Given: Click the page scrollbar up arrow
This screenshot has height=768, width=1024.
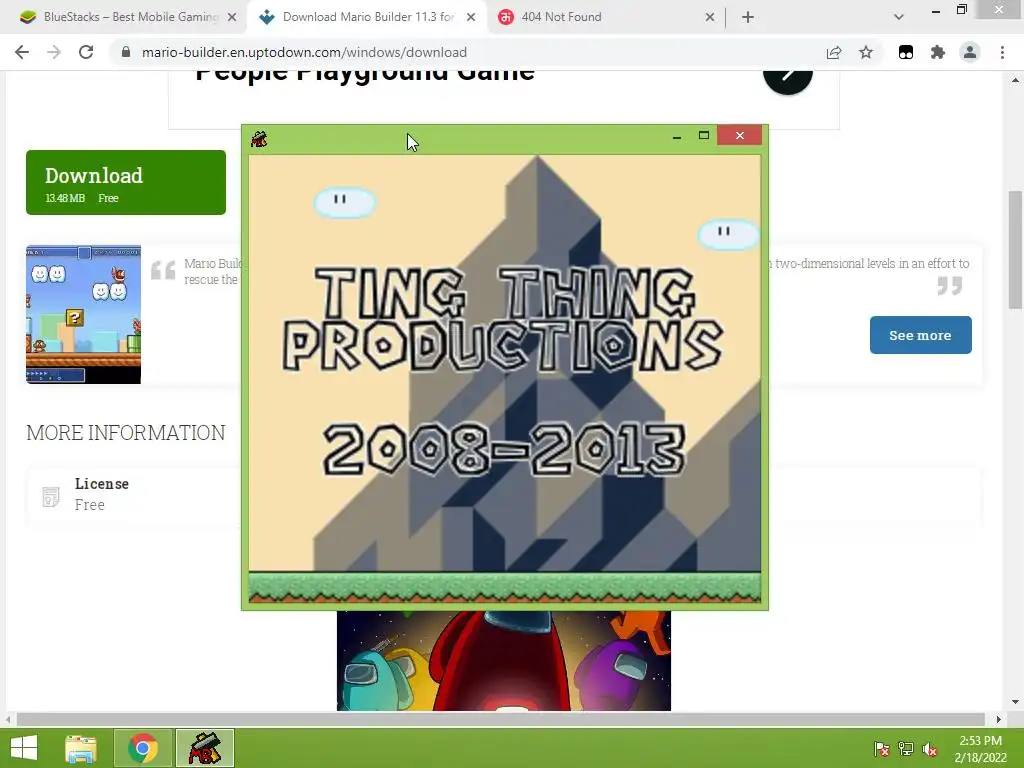Looking at the screenshot, I should [x=1015, y=80].
